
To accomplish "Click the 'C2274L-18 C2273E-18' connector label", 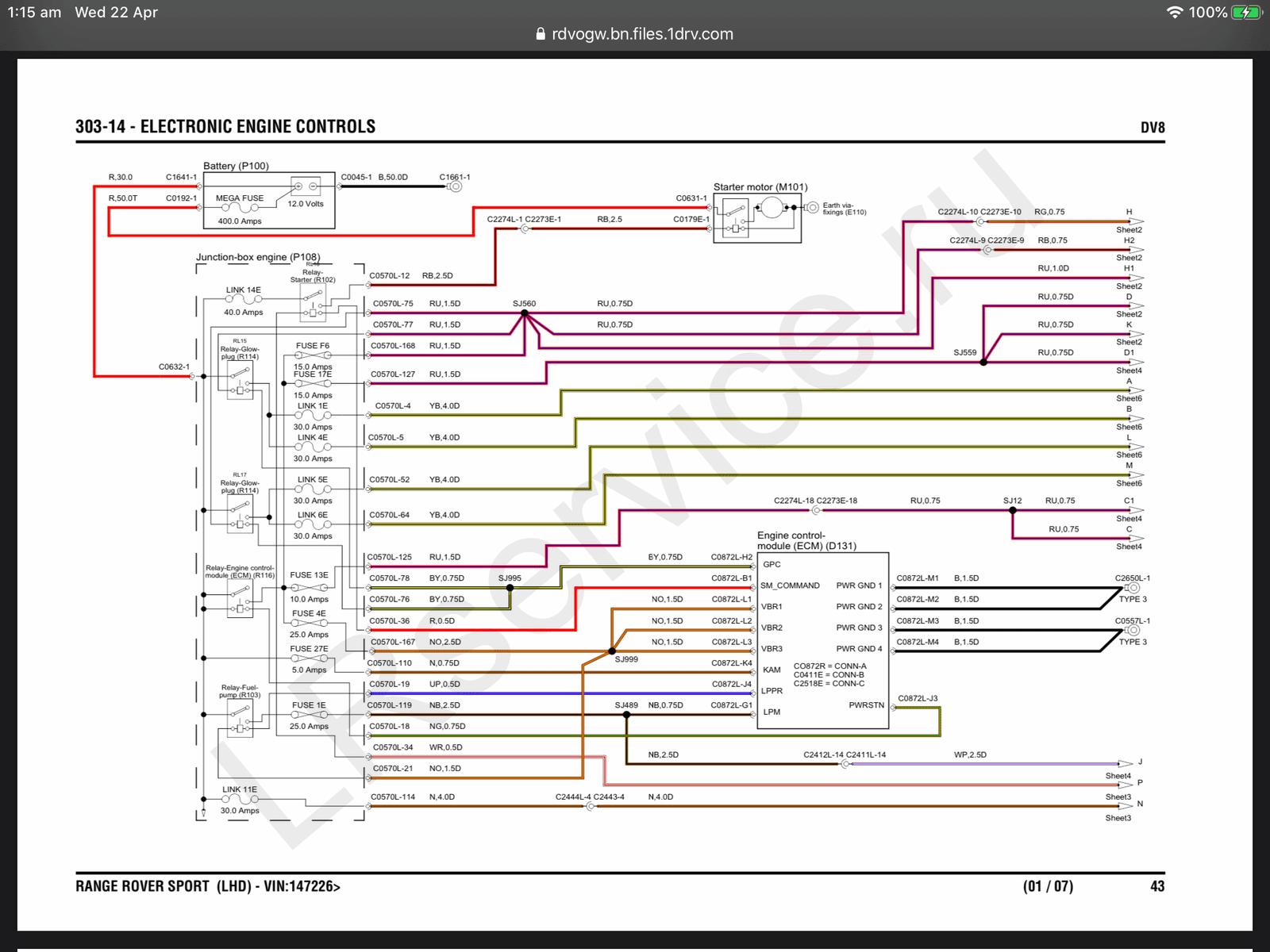I will 815,501.
